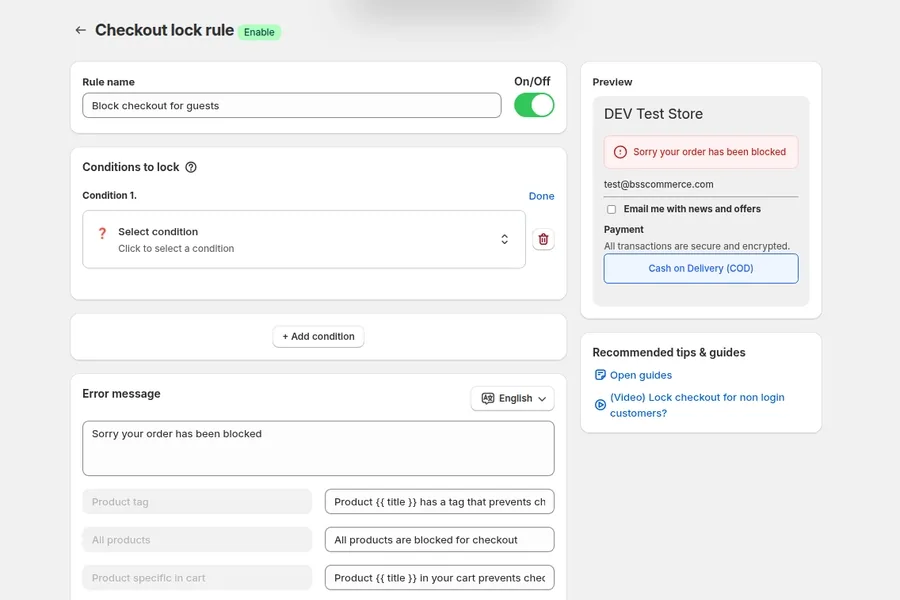Image resolution: width=900 pixels, height=600 pixels.
Task: Add another condition with + Add condition
Action: (319, 336)
